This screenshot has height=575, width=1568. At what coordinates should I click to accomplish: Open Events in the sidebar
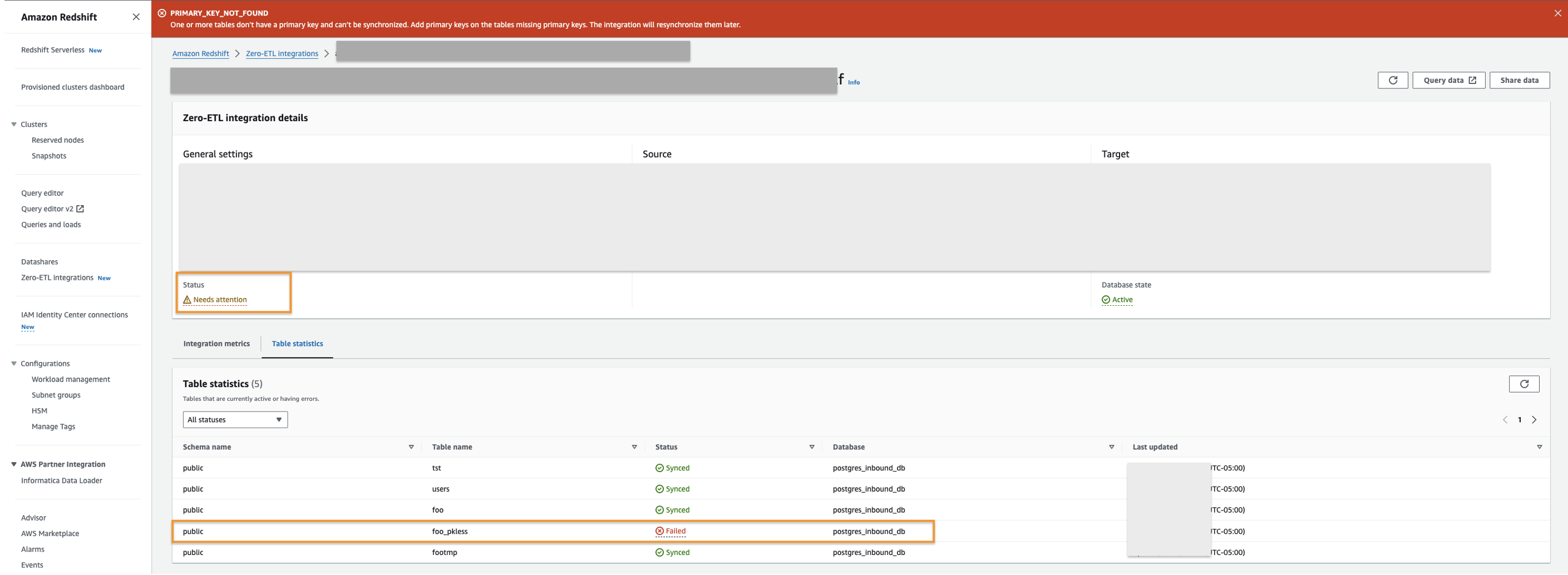(x=32, y=565)
